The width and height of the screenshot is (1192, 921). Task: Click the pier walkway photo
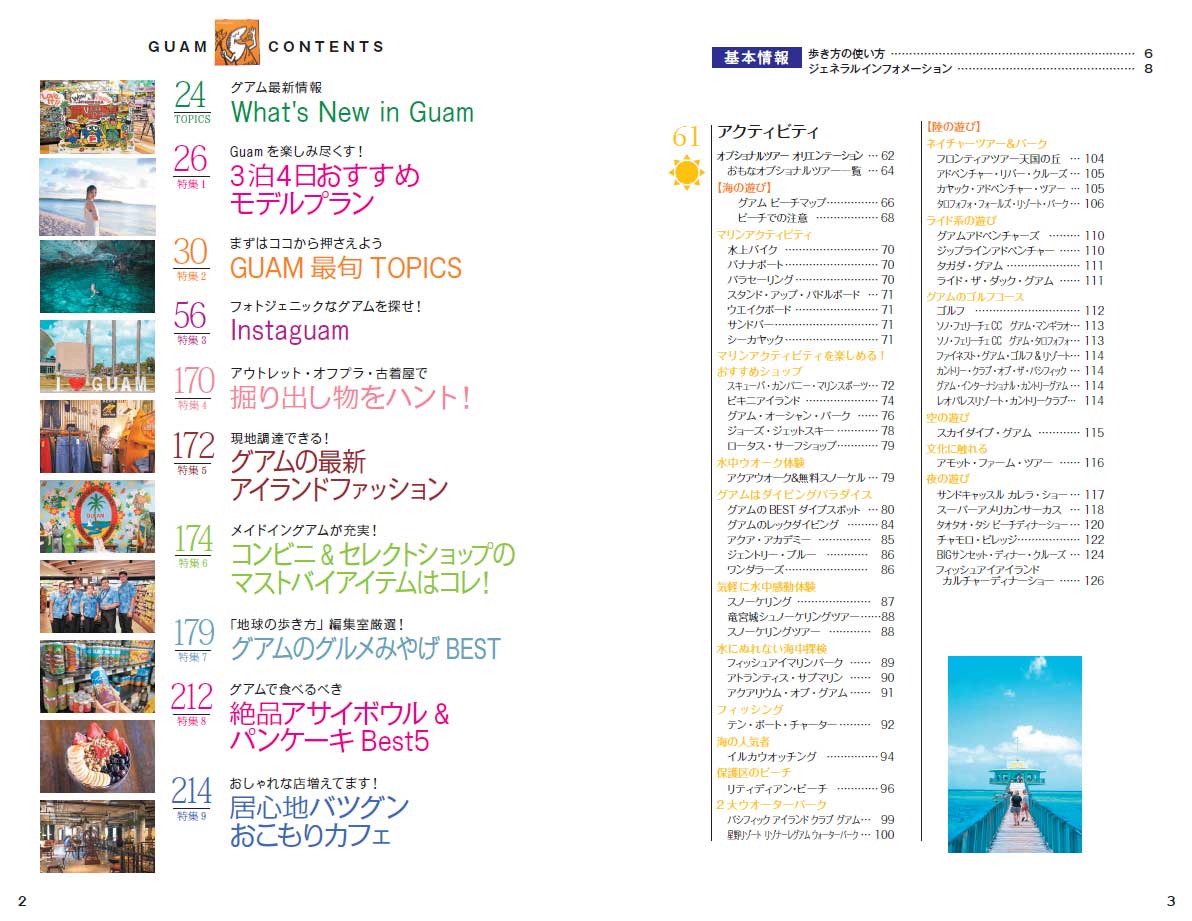point(1014,754)
